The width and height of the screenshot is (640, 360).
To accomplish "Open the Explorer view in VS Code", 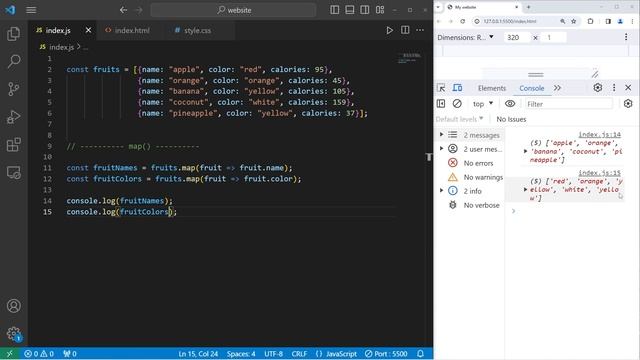I will 13,34.
